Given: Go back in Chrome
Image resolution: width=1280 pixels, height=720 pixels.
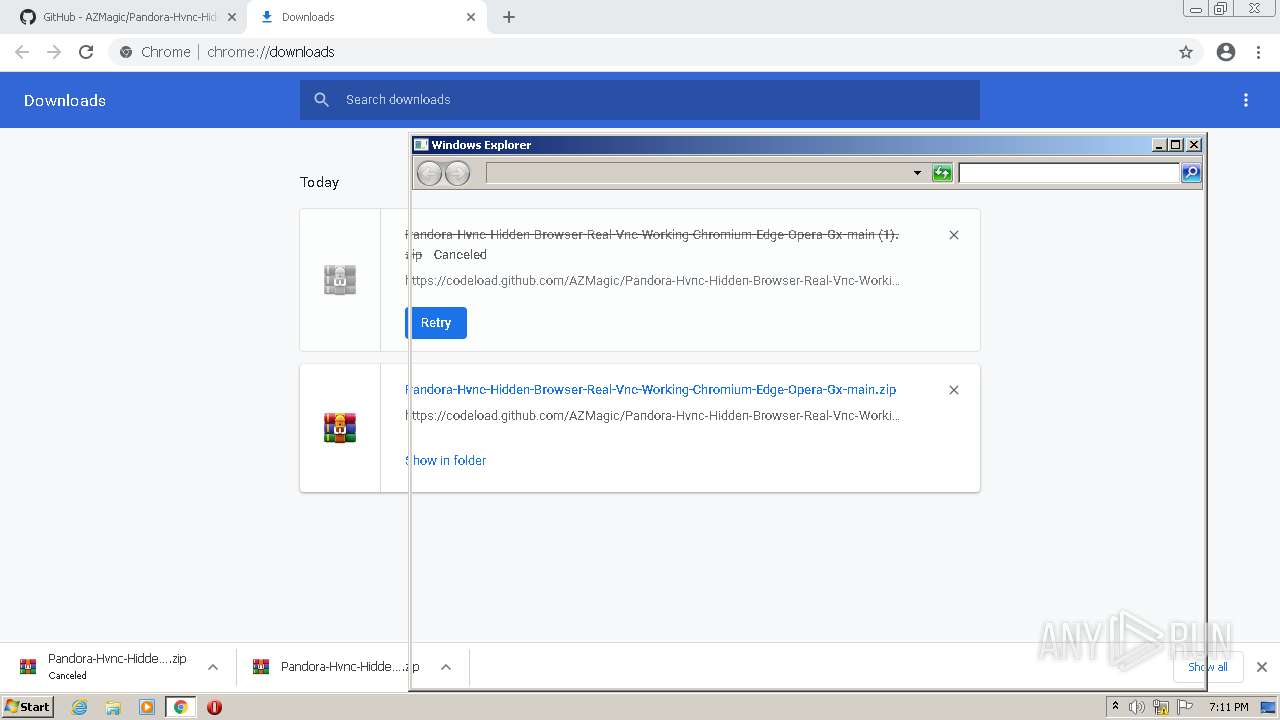Looking at the screenshot, I should [22, 52].
